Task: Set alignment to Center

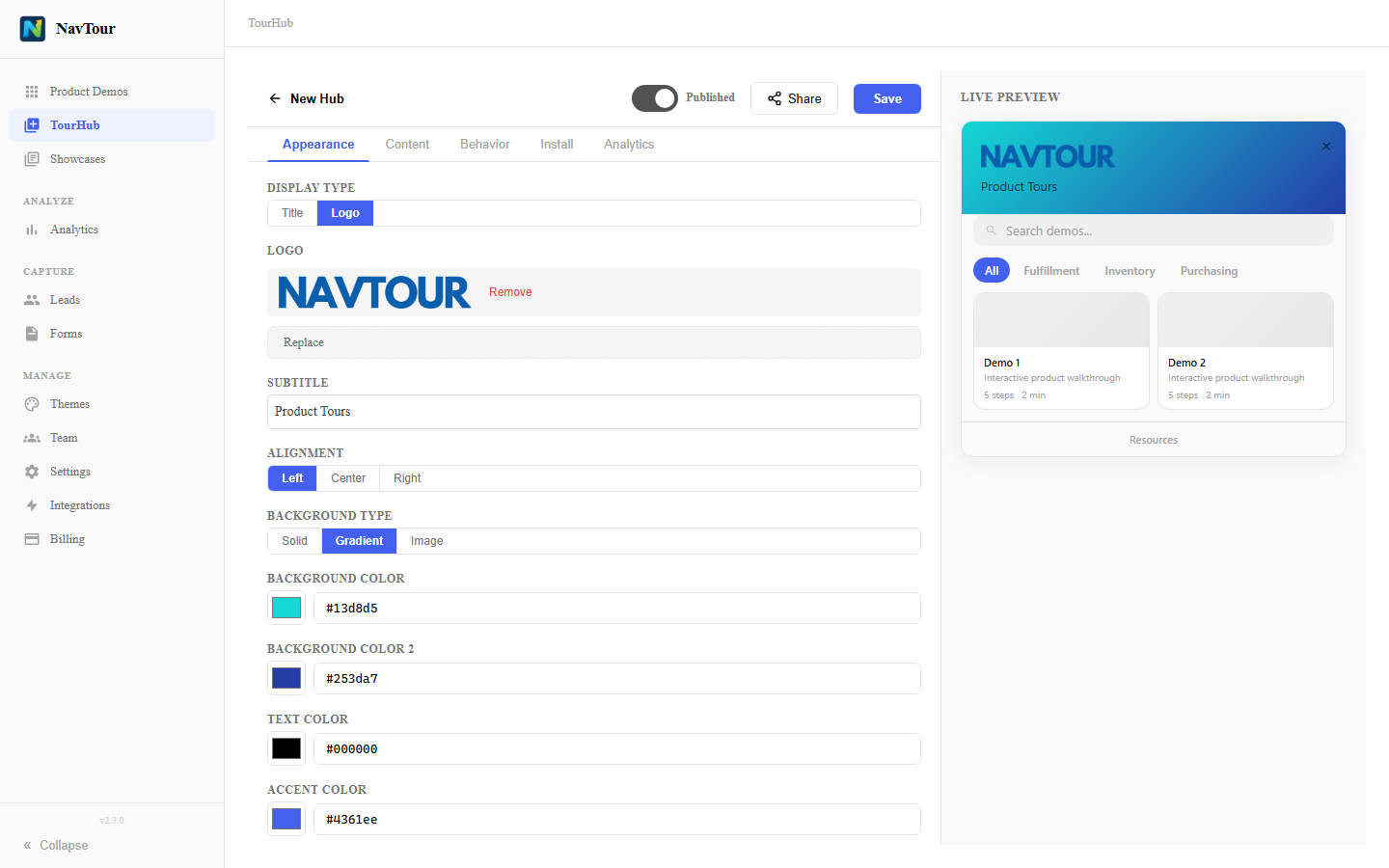Action: pos(348,478)
